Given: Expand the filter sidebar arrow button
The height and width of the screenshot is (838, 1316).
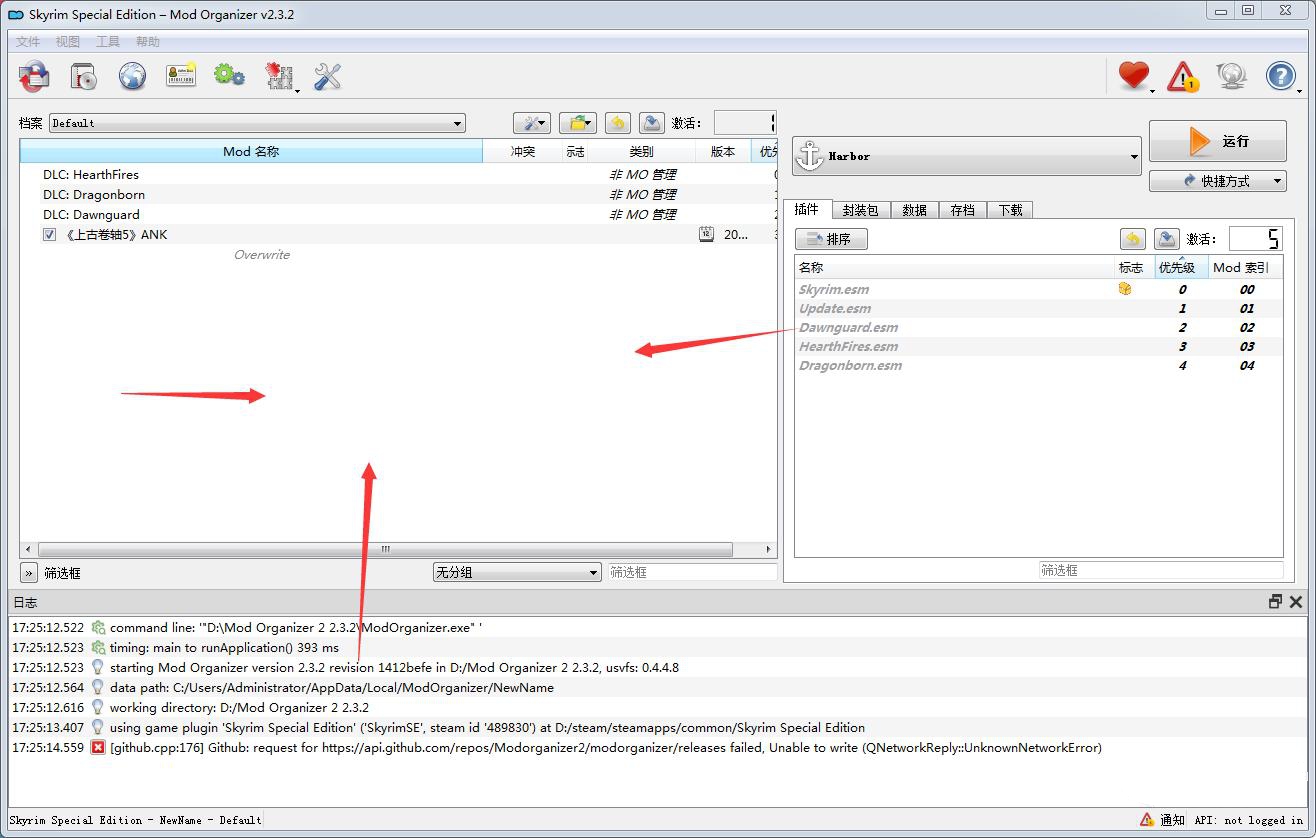Looking at the screenshot, I should tap(29, 573).
